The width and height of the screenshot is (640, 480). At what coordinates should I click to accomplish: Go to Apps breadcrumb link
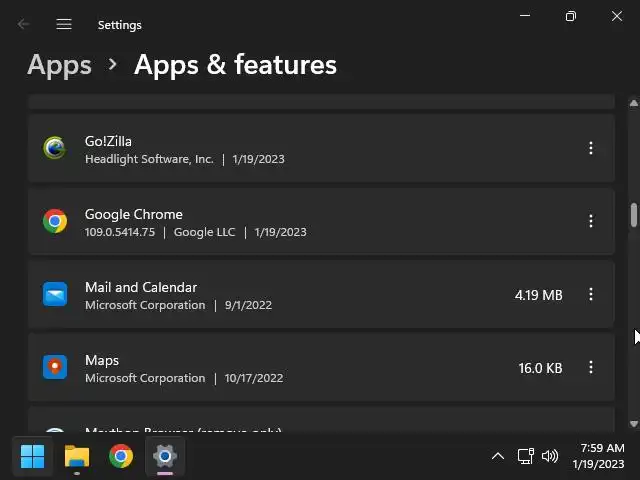tap(60, 65)
